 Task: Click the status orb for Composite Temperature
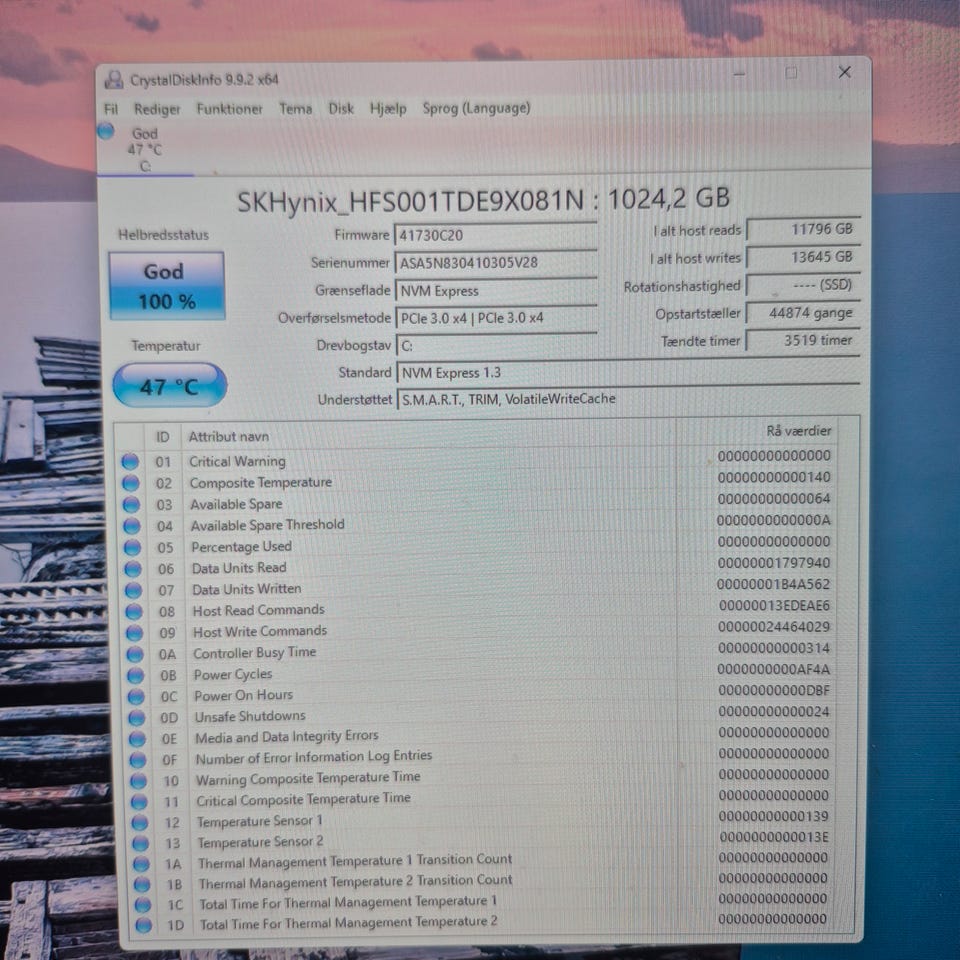point(130,483)
